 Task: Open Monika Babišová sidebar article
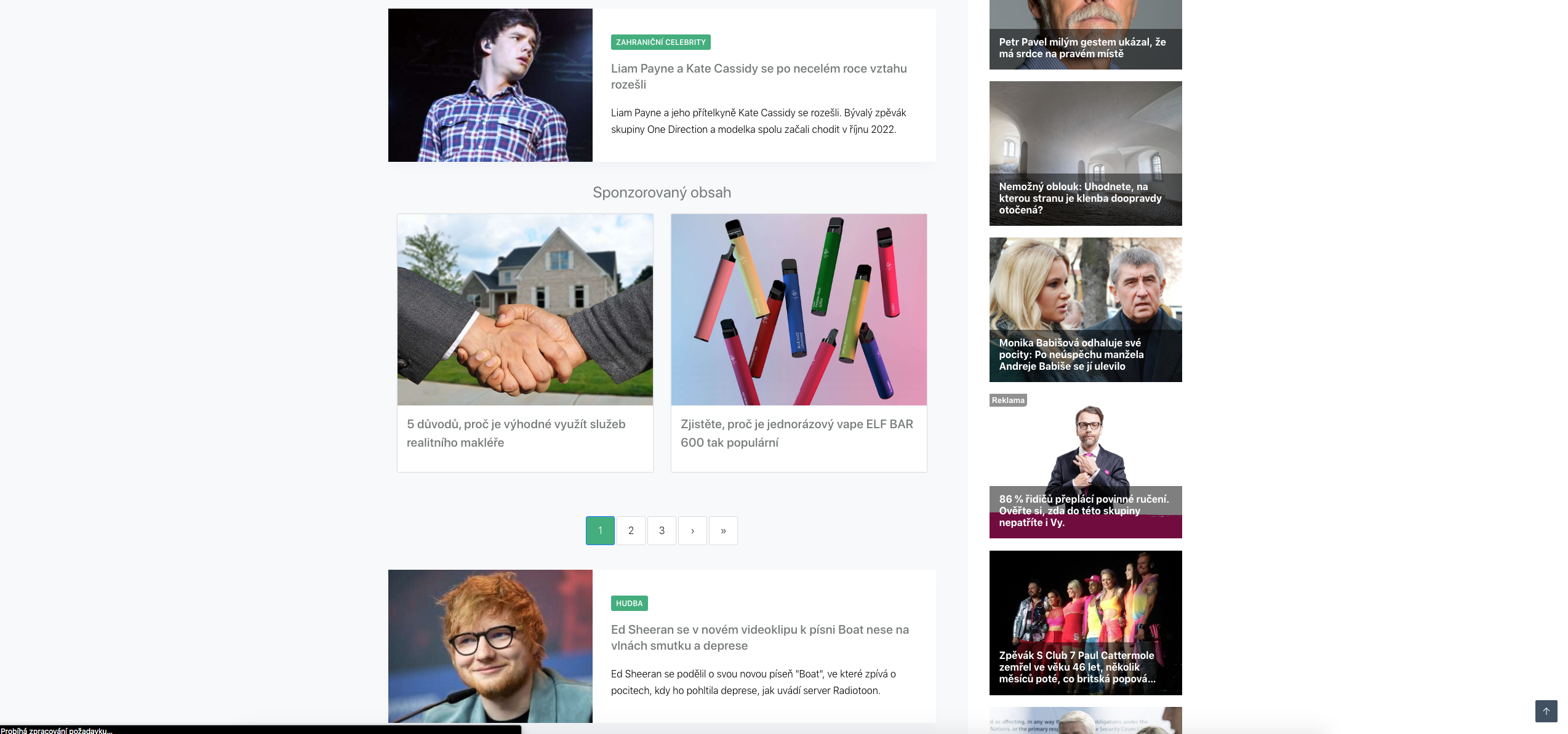[x=1086, y=309]
